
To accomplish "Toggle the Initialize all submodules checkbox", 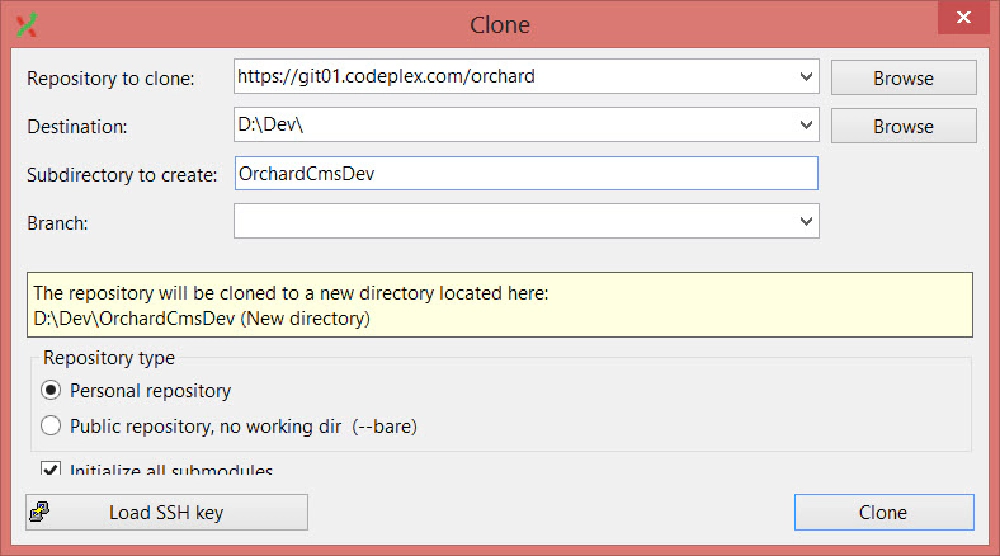I will point(50,470).
